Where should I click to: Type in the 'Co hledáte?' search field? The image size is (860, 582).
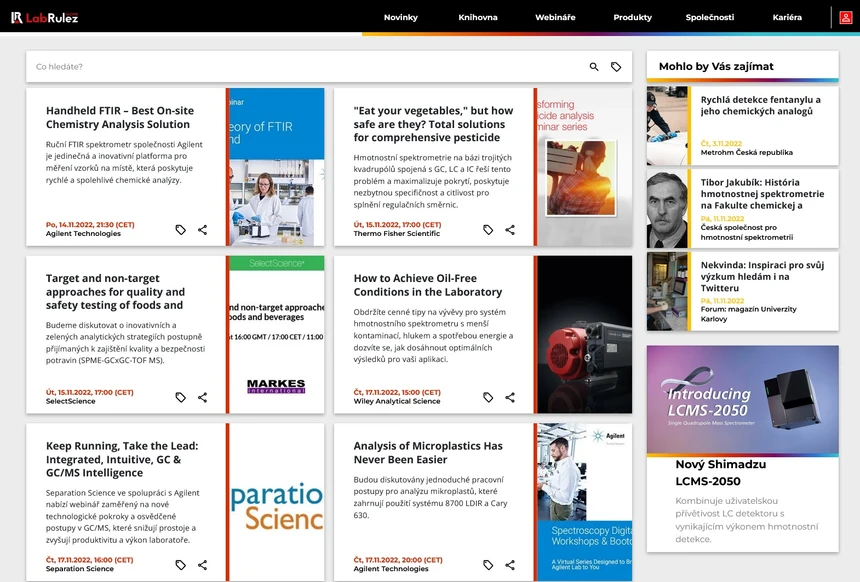pos(300,67)
